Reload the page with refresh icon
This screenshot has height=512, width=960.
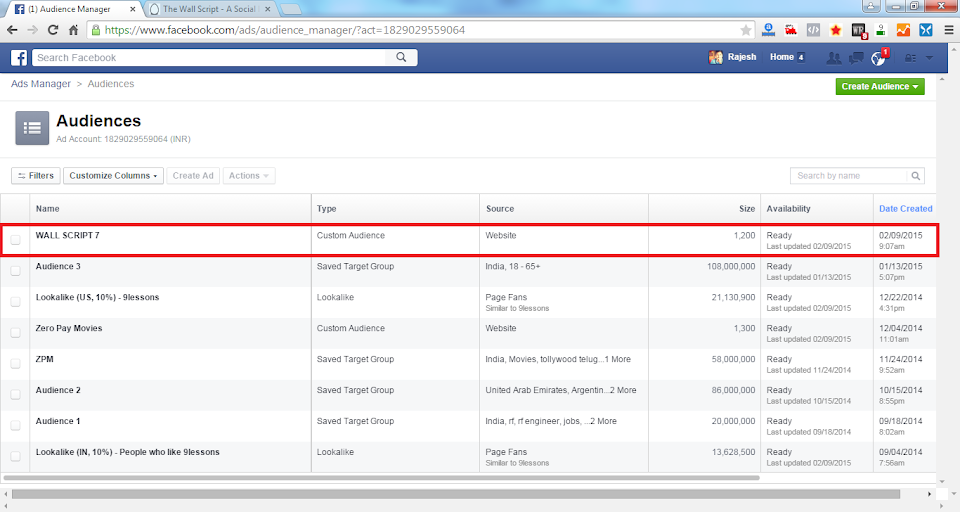click(53, 30)
